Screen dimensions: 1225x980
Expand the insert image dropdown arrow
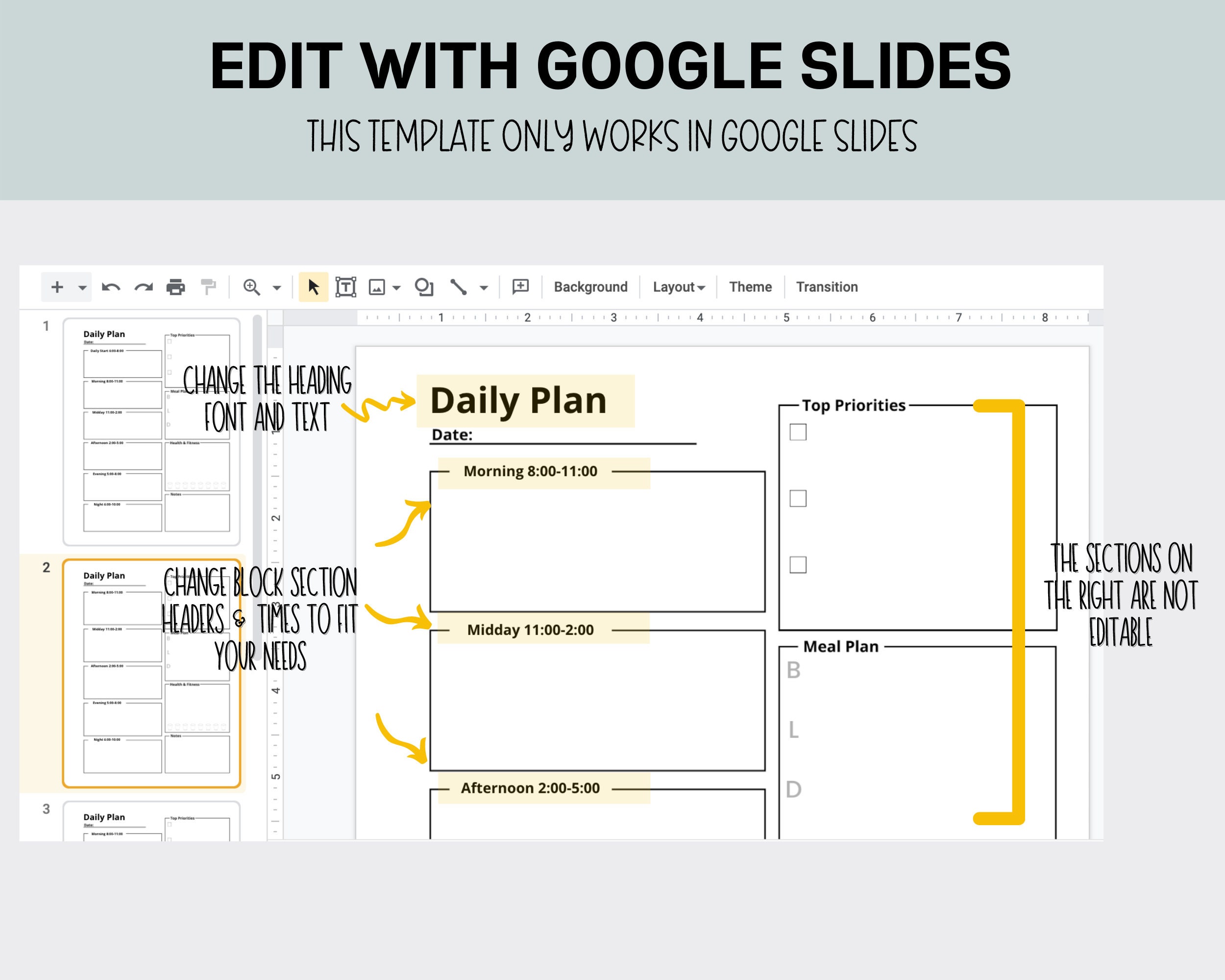396,288
